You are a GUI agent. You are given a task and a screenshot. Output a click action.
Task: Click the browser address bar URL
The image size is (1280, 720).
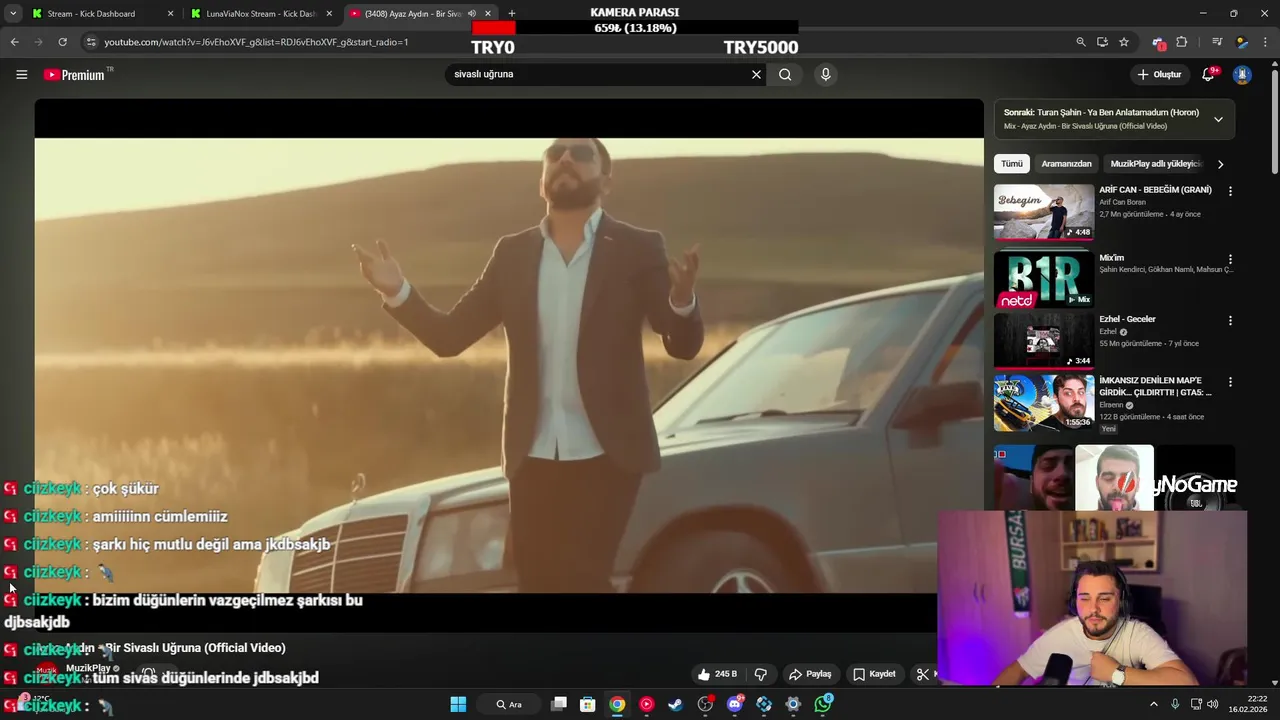256,42
